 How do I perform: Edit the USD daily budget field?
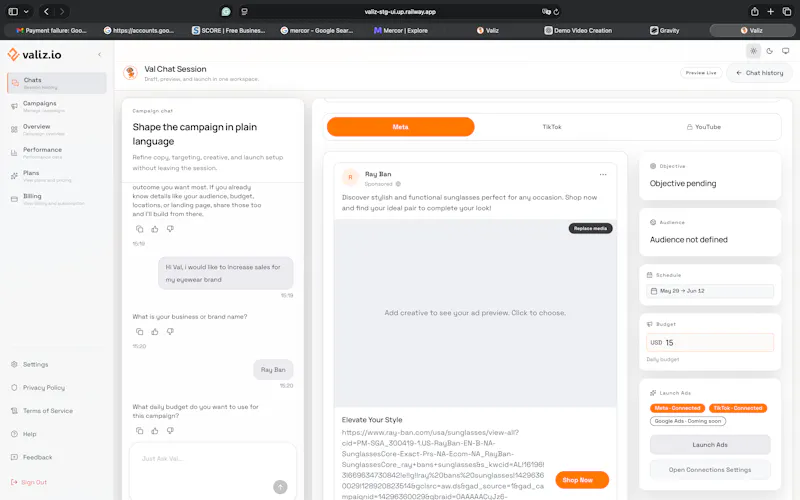point(710,342)
